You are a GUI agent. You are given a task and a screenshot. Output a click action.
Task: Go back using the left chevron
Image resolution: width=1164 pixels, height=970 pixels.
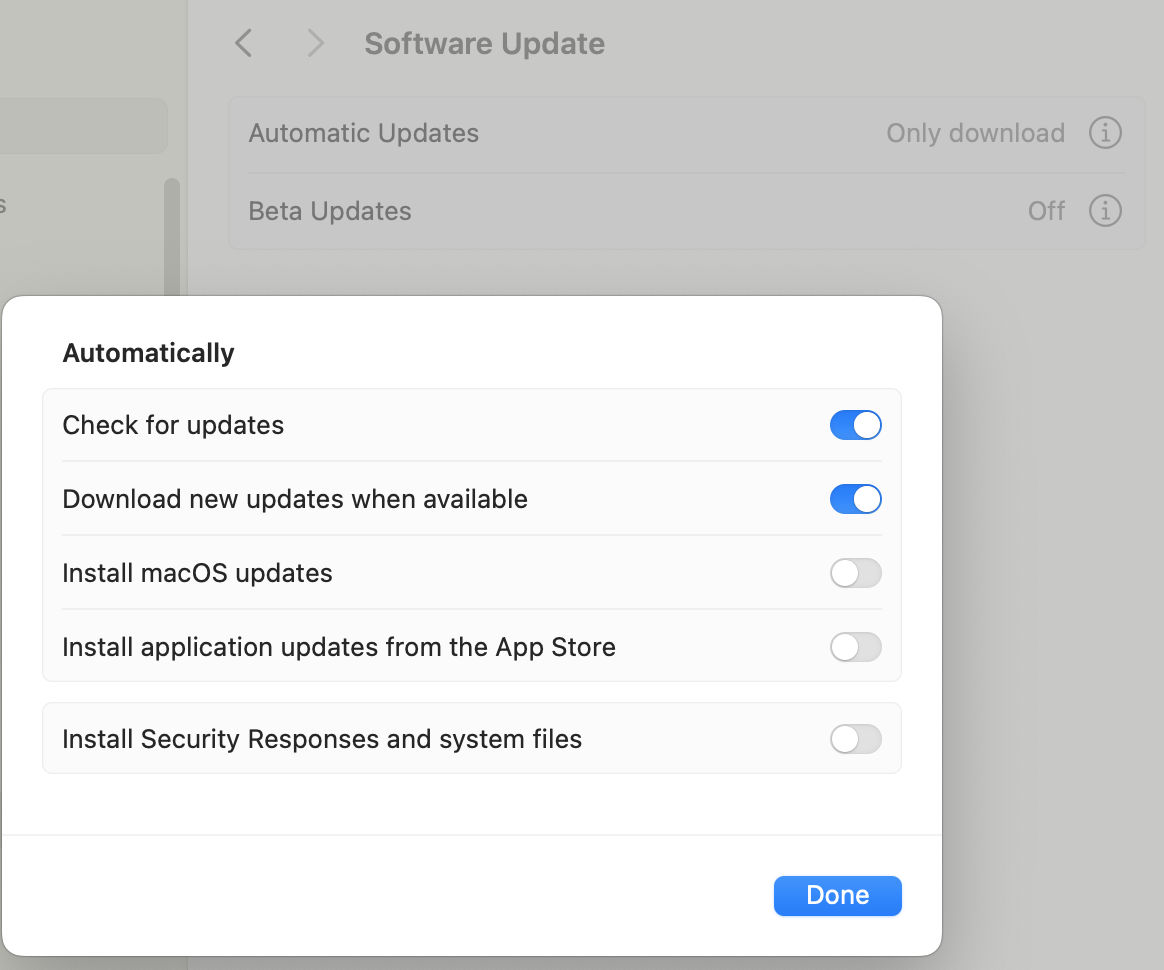click(x=243, y=43)
